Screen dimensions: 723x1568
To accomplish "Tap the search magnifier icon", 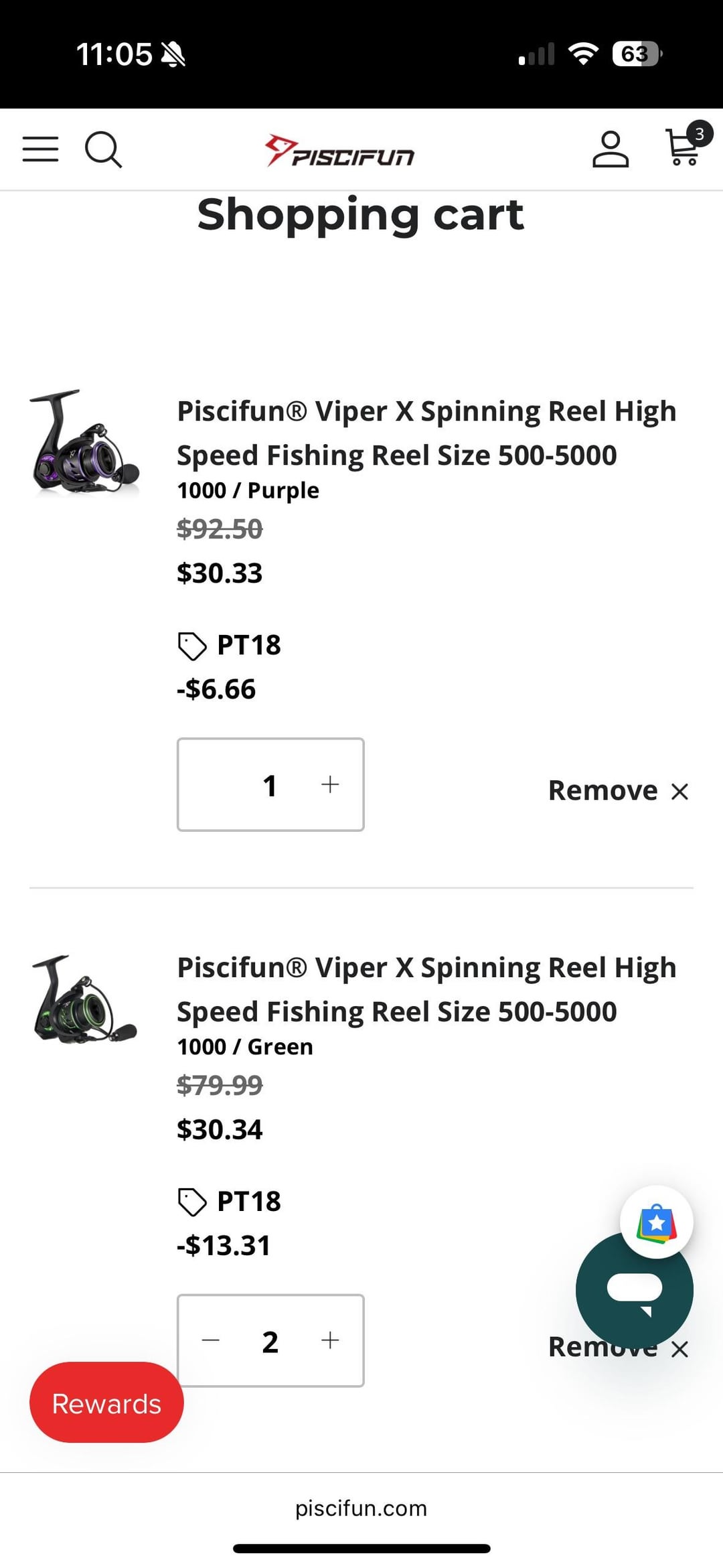I will point(103,149).
